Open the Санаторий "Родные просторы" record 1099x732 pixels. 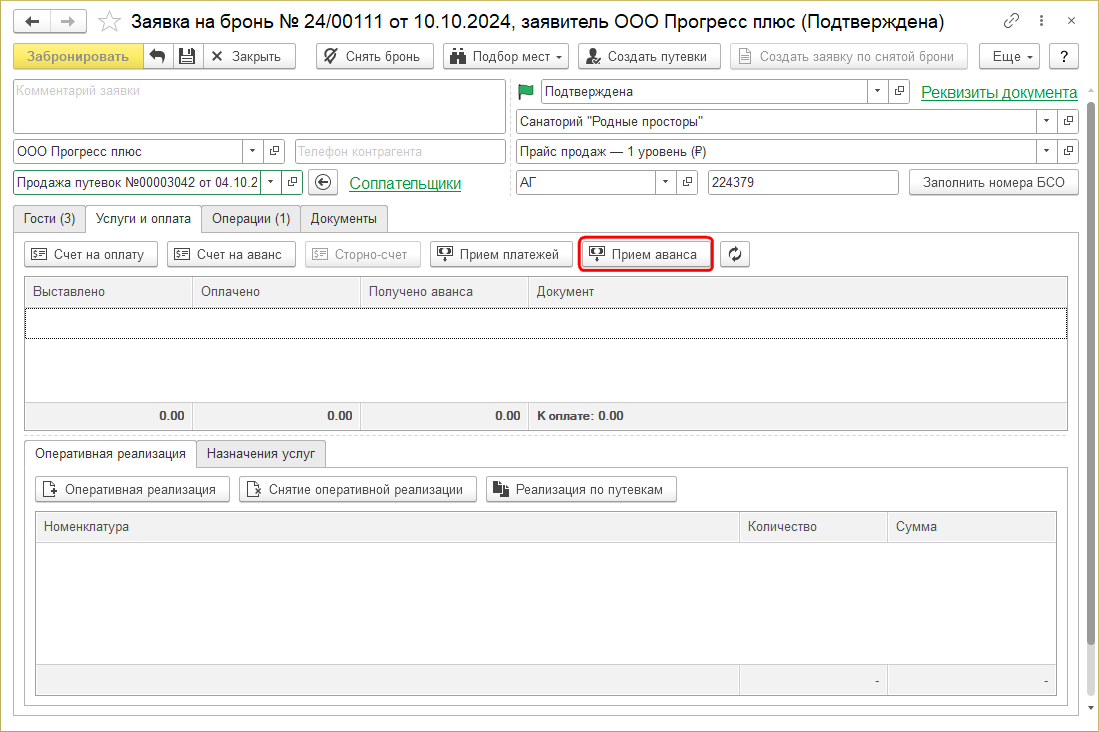click(x=1068, y=121)
